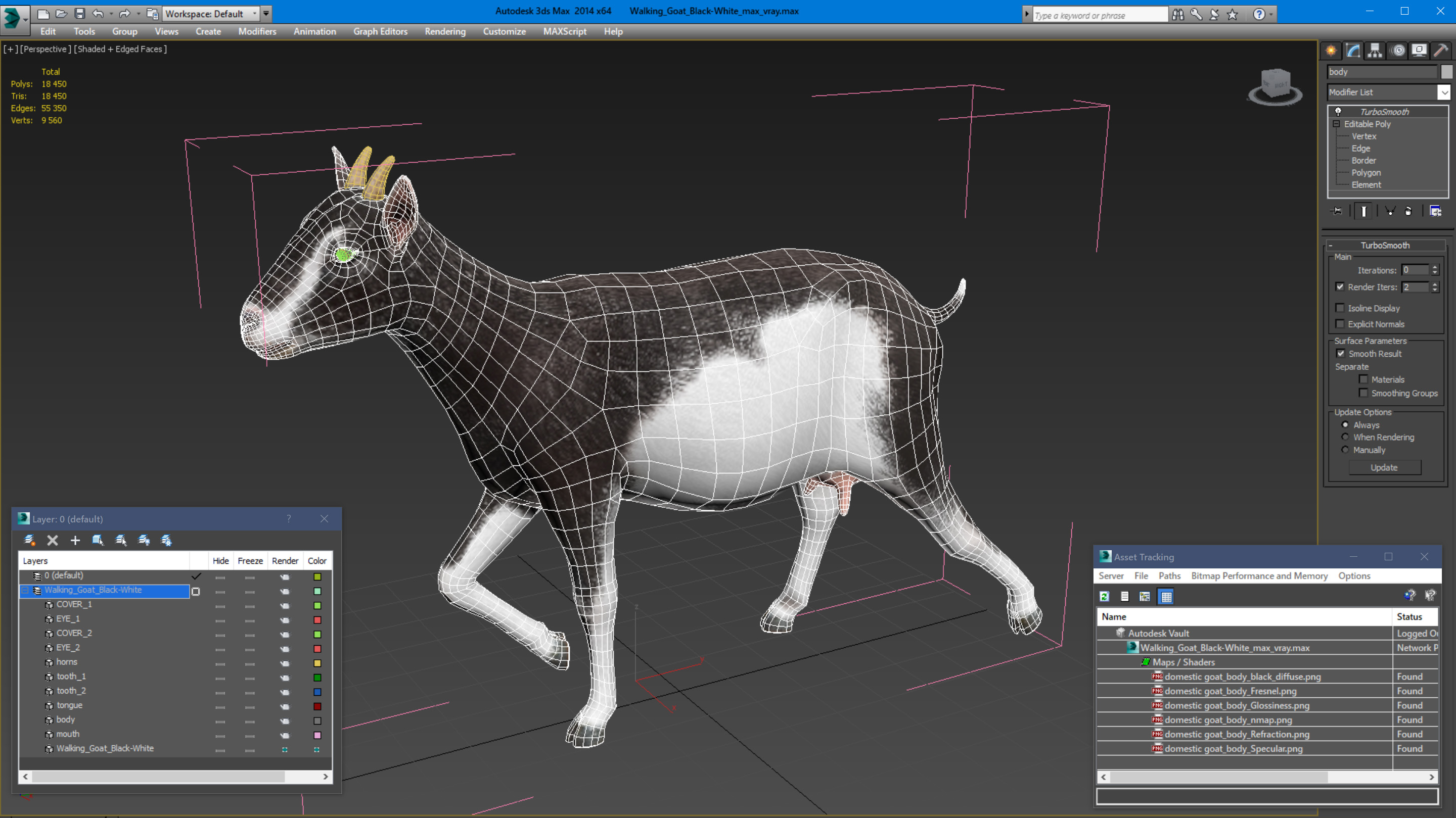Expand the search field arrow in InfoCenter

[1026, 15]
